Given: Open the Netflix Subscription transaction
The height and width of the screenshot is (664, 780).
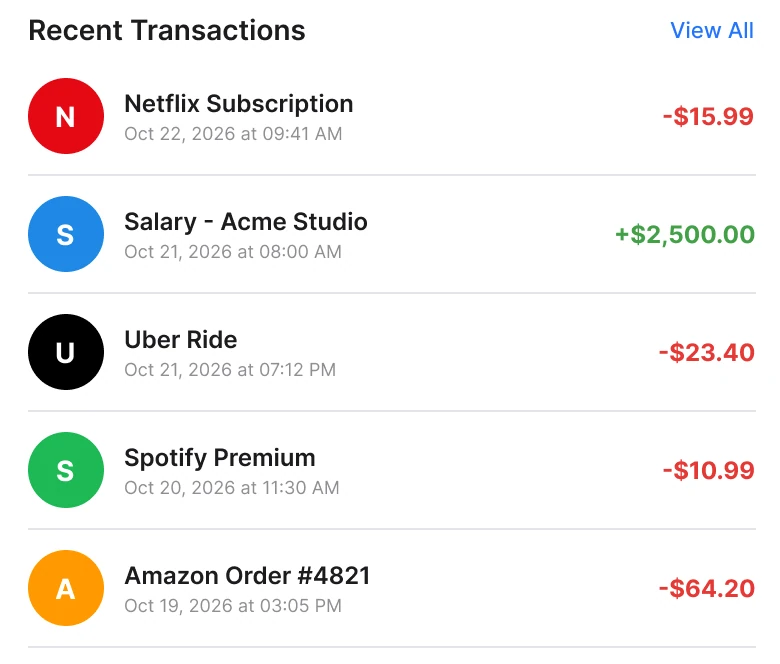Looking at the screenshot, I should click(x=391, y=116).
